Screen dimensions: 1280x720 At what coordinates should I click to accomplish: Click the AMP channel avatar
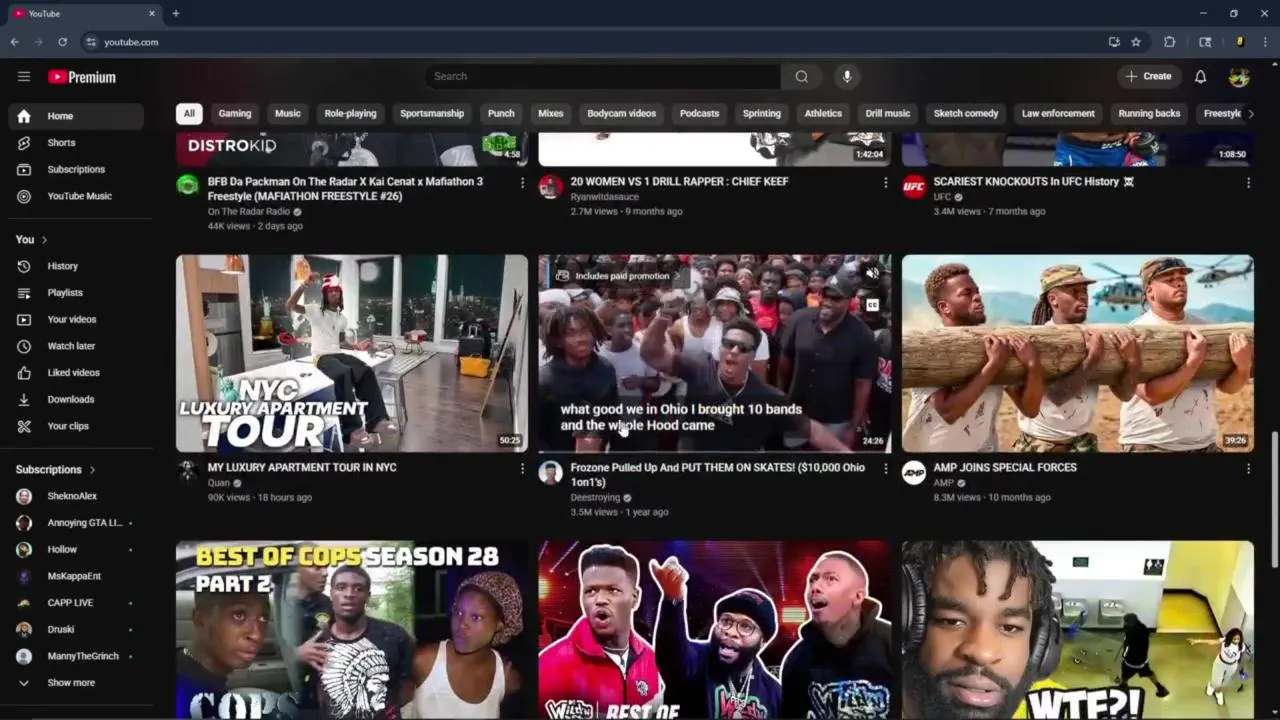pos(914,472)
